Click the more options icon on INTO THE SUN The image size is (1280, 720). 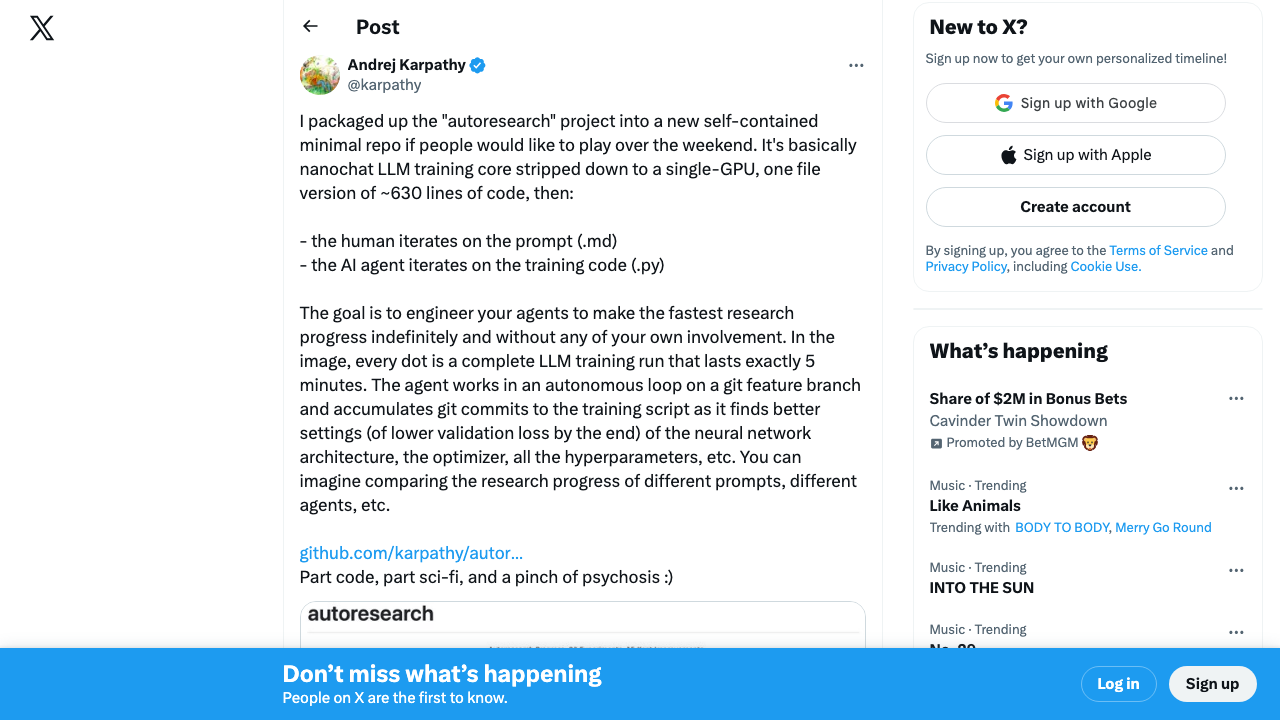coord(1236,570)
